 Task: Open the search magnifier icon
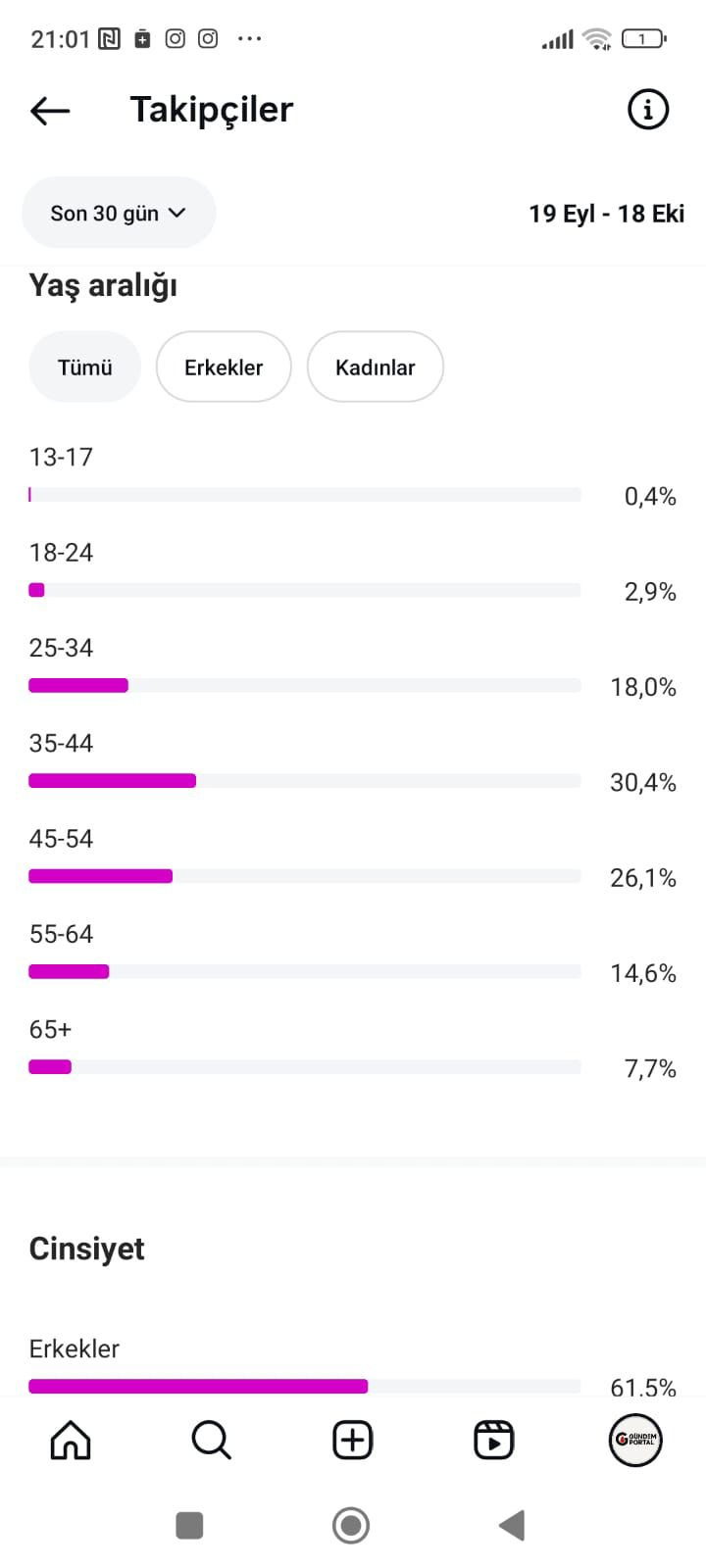(x=211, y=1440)
